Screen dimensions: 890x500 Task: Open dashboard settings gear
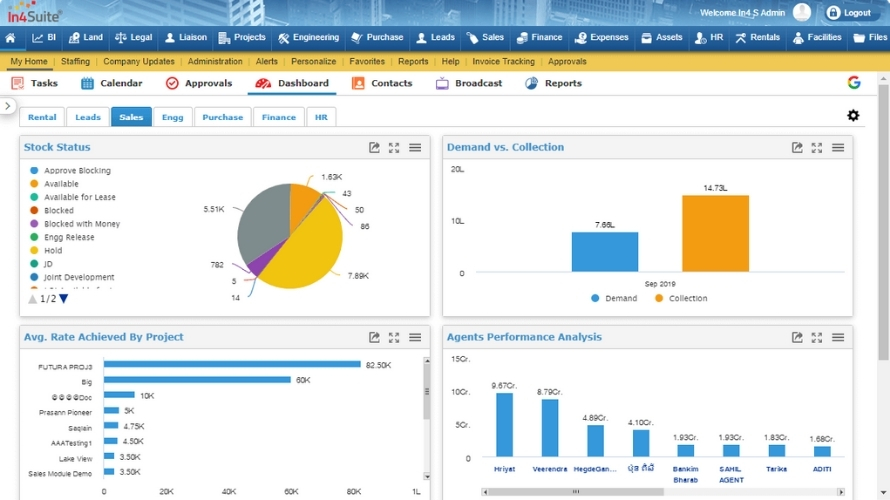coord(853,115)
